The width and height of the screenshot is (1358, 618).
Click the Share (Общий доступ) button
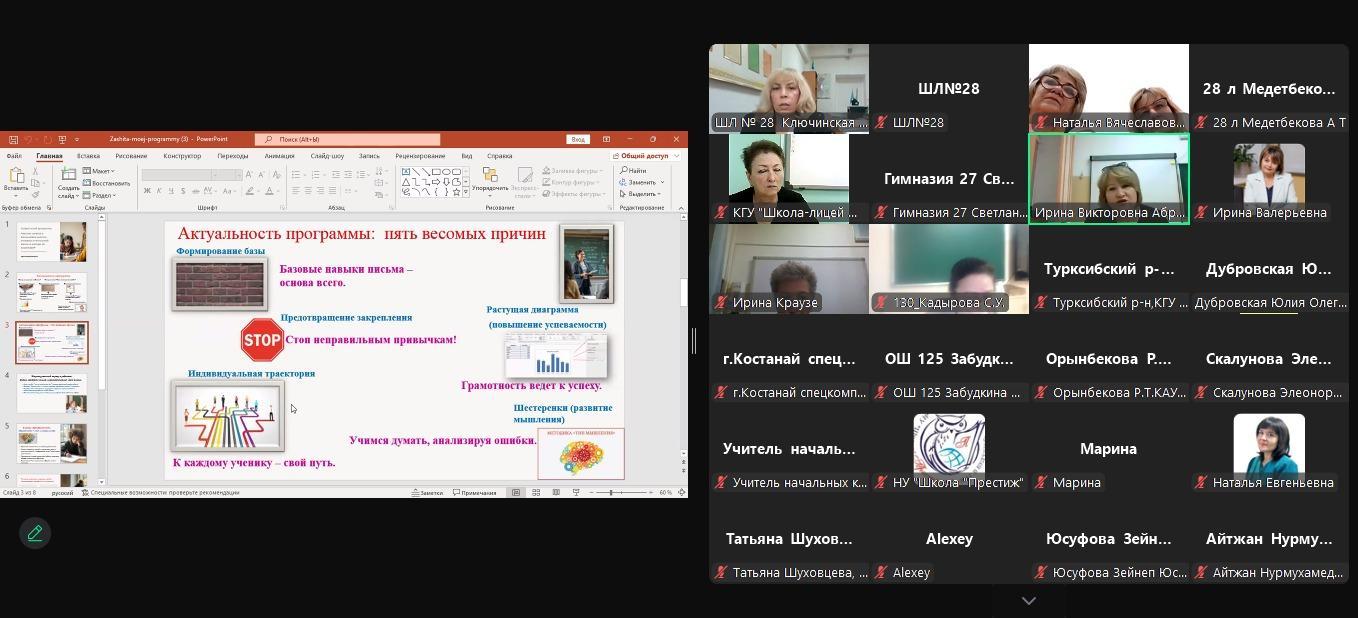[645, 156]
